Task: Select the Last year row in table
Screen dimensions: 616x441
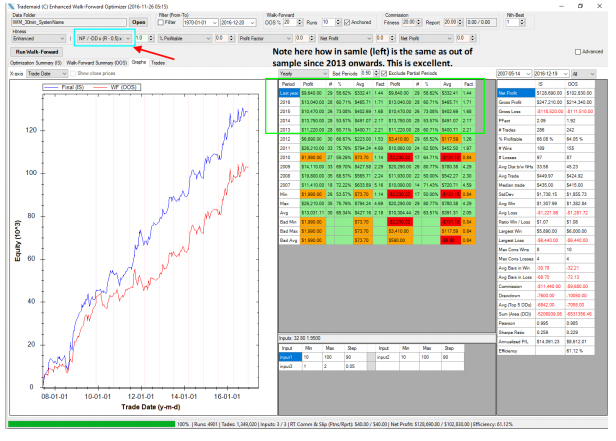Action: (x=288, y=93)
